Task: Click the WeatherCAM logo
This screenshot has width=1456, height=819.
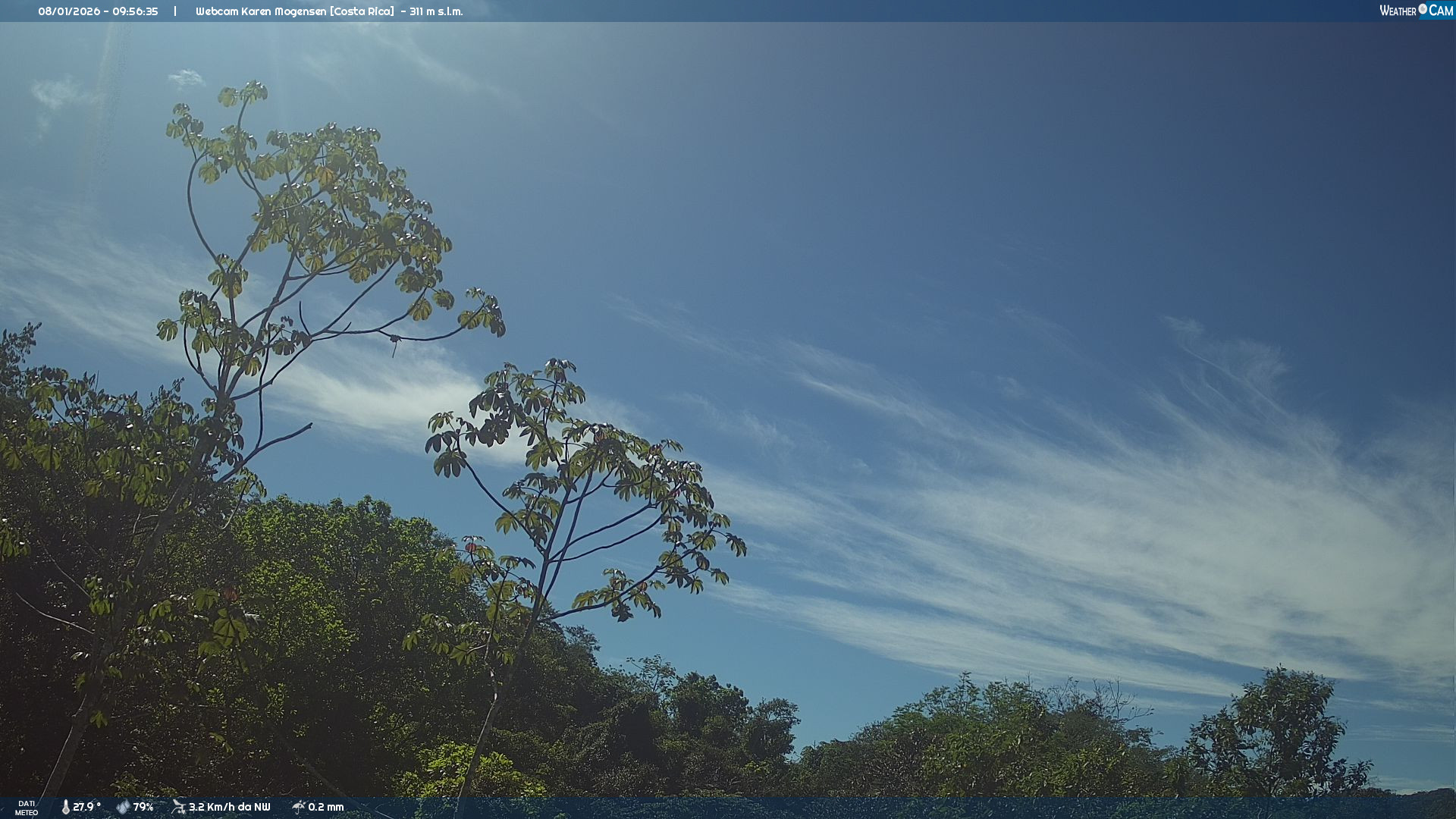Action: point(1415,11)
